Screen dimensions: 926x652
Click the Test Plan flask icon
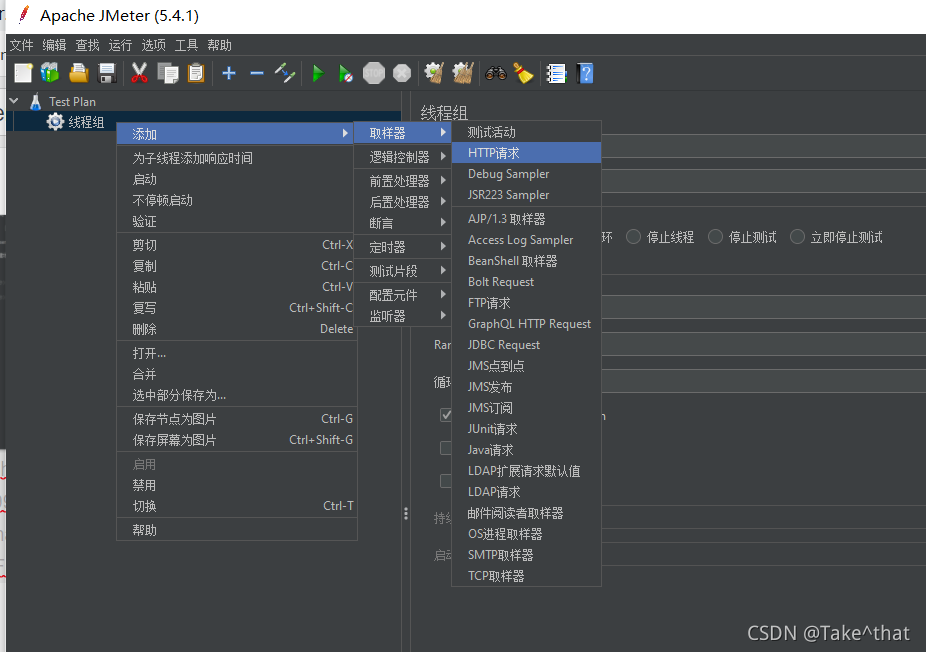coord(36,102)
